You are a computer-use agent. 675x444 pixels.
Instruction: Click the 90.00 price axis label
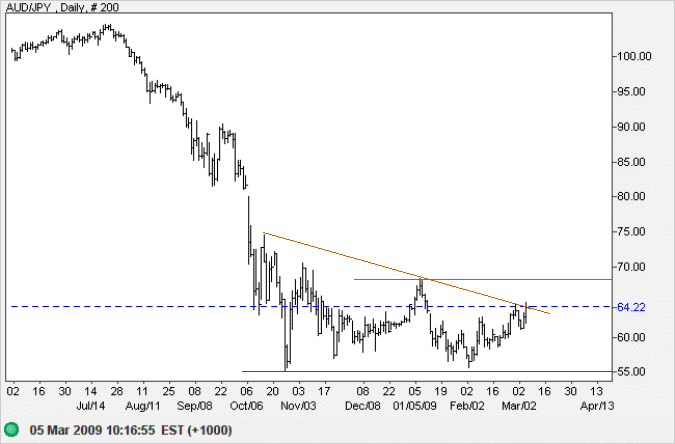pos(631,127)
